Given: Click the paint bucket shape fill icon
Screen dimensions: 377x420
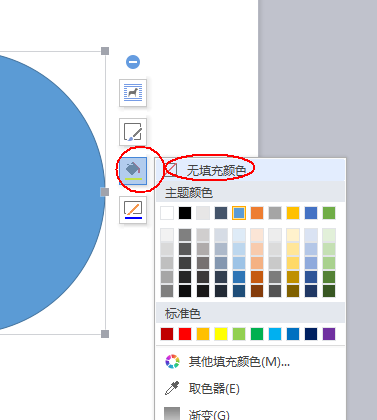Looking at the screenshot, I should [133, 171].
